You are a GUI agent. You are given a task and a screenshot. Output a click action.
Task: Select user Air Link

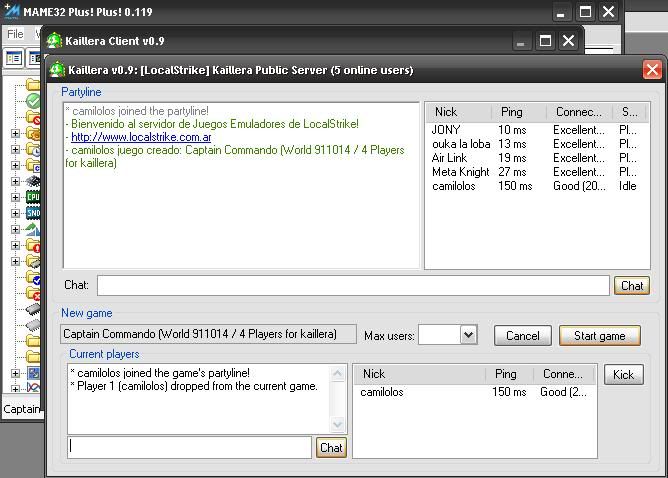point(449,158)
